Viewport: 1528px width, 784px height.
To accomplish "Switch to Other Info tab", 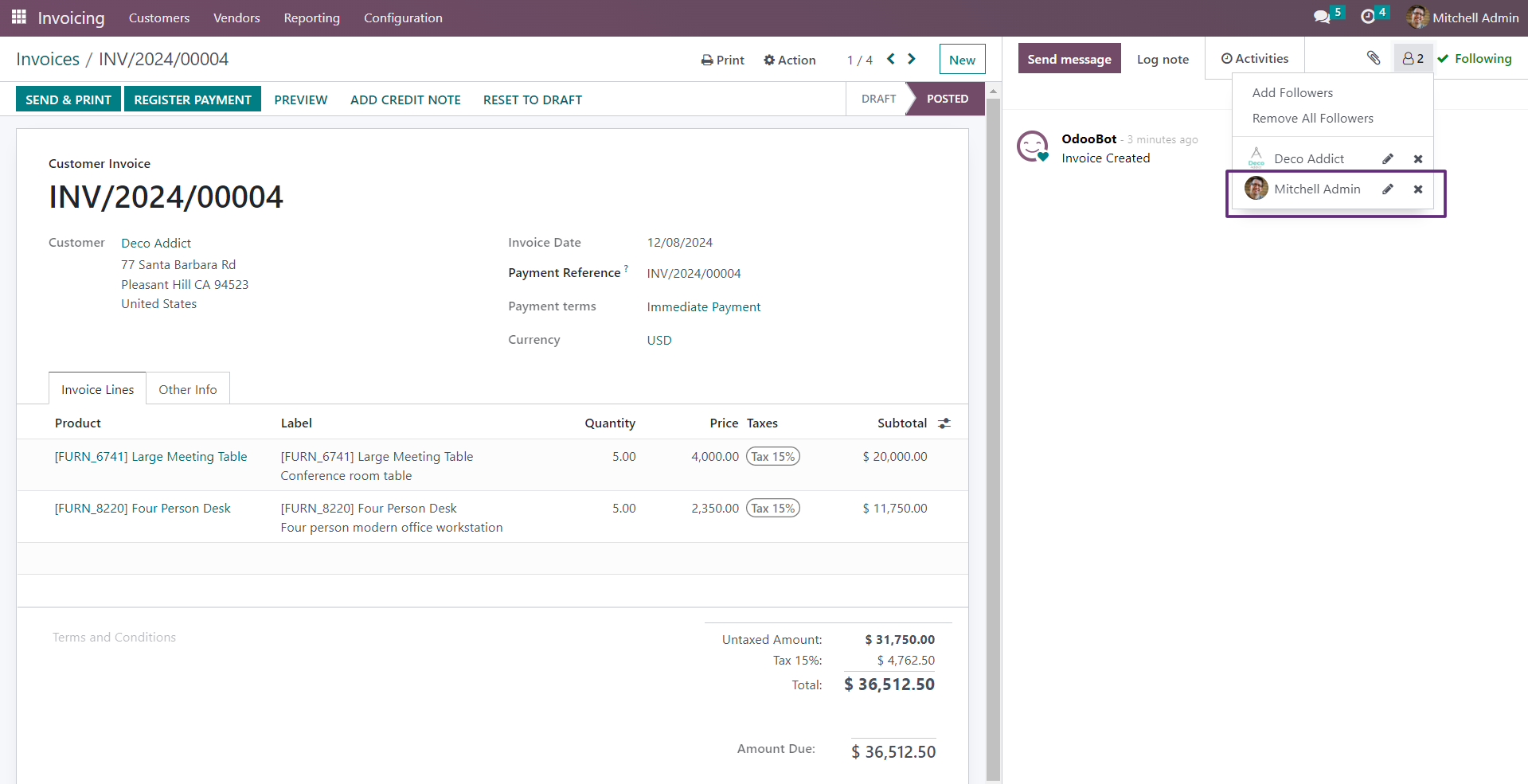I will [188, 389].
